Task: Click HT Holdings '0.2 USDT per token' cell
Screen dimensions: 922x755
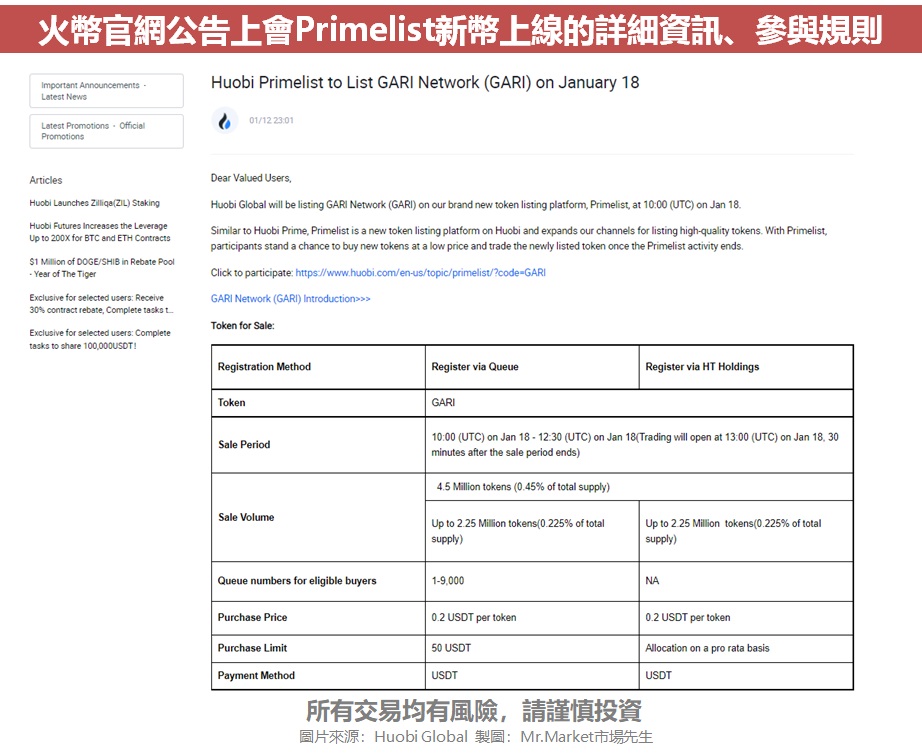Action: [x=746, y=617]
